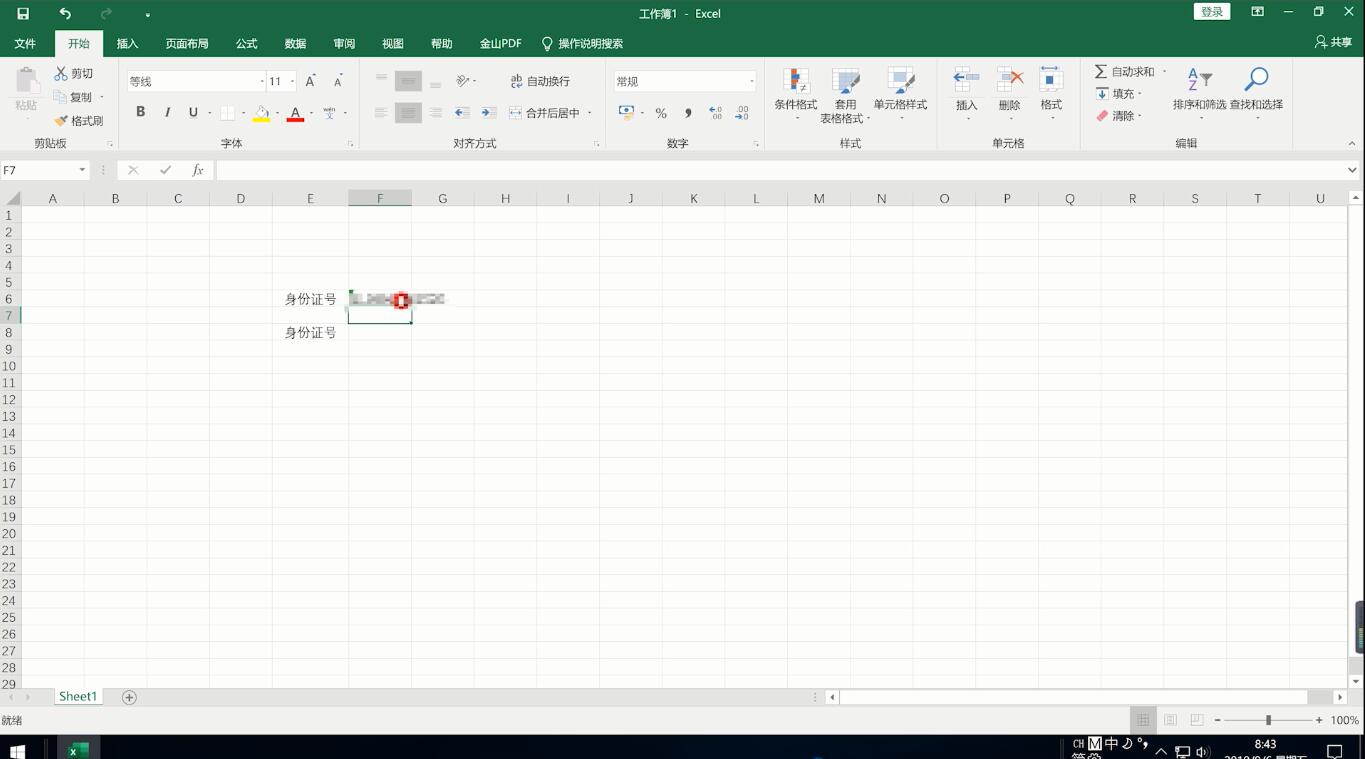Viewport: 1365px width, 759px height.
Task: Switch to the Data (数据) tab
Action: click(295, 44)
